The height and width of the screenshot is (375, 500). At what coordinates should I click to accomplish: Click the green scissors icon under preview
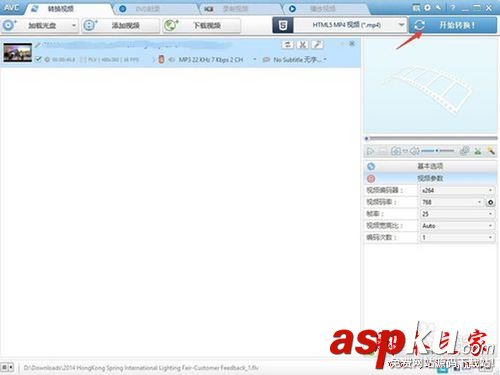[478, 151]
